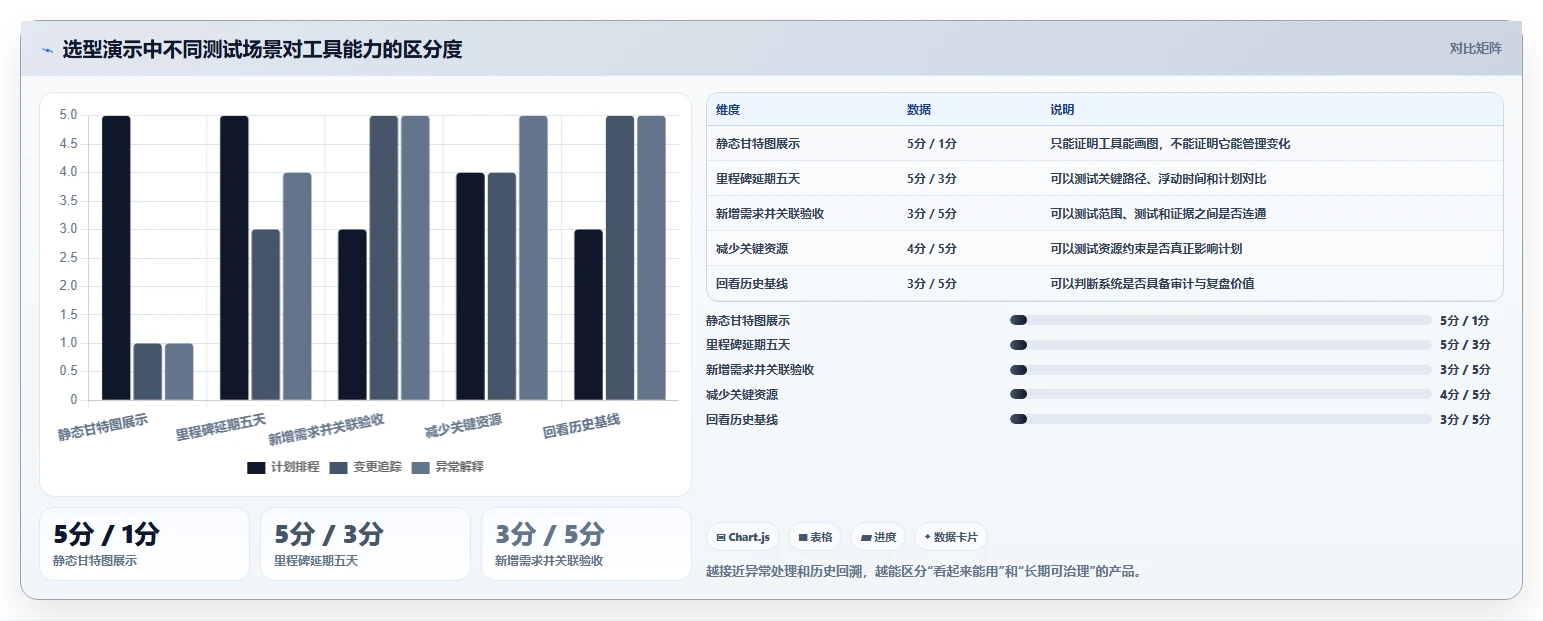Toggle the 异常解释 legend entry
The image size is (1543, 621).
coord(447,467)
